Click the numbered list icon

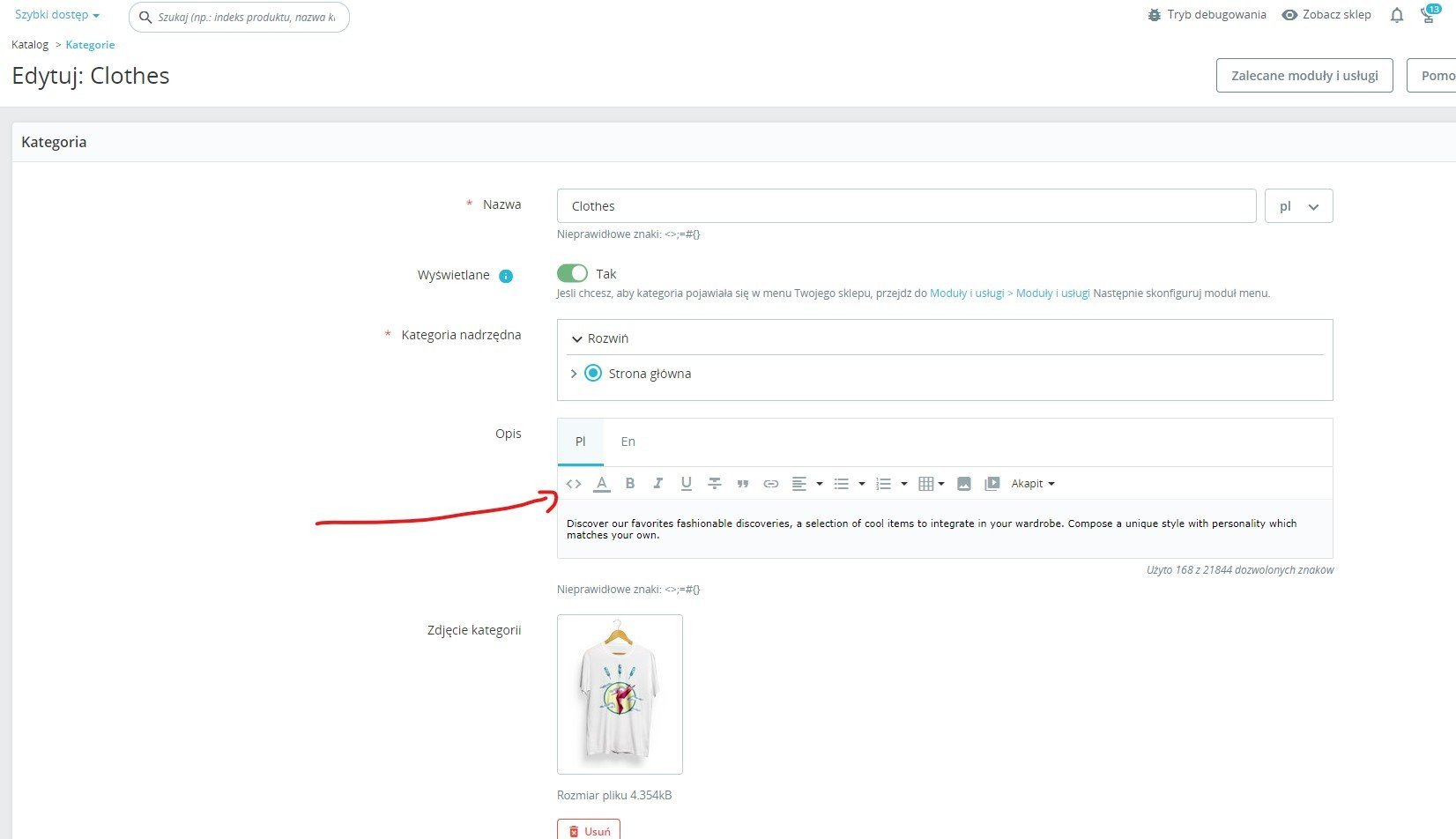click(884, 484)
